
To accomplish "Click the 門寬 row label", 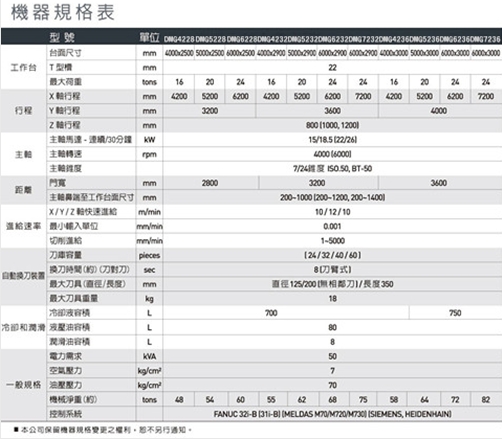I will point(58,183).
